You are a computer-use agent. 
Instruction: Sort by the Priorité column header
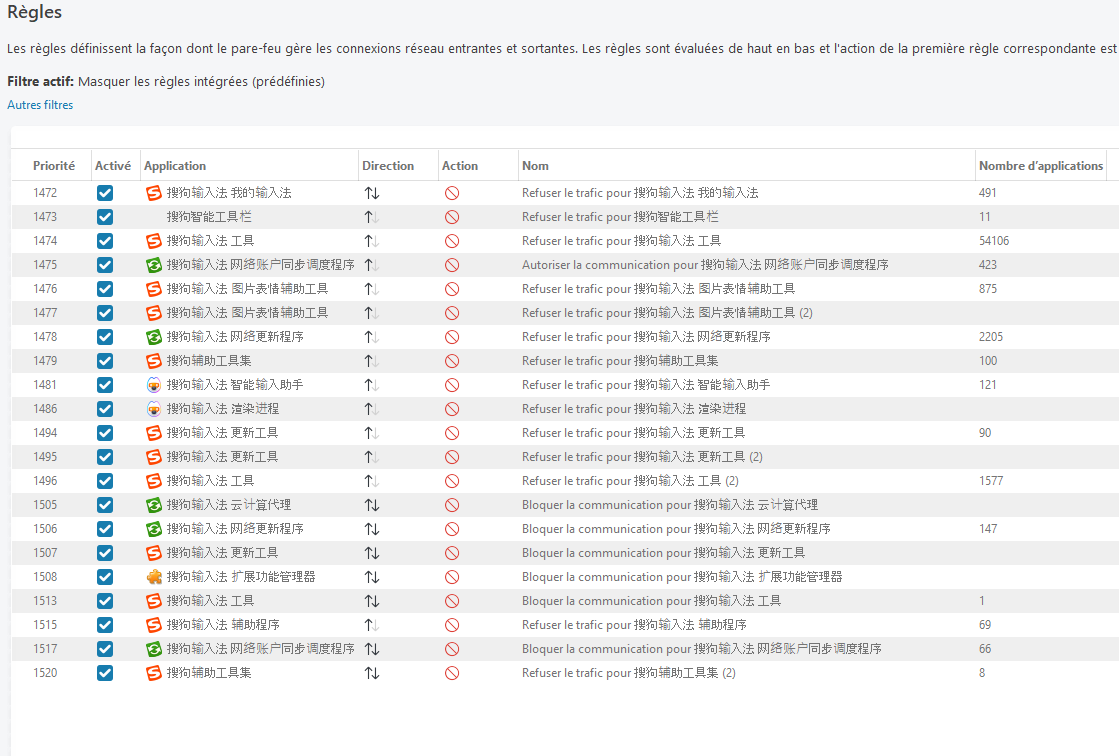54,166
